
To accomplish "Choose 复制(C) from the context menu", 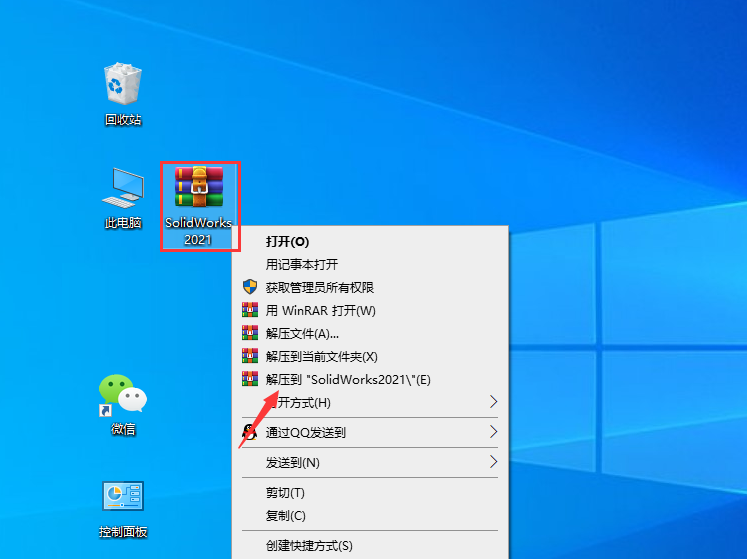I will 370,516.
